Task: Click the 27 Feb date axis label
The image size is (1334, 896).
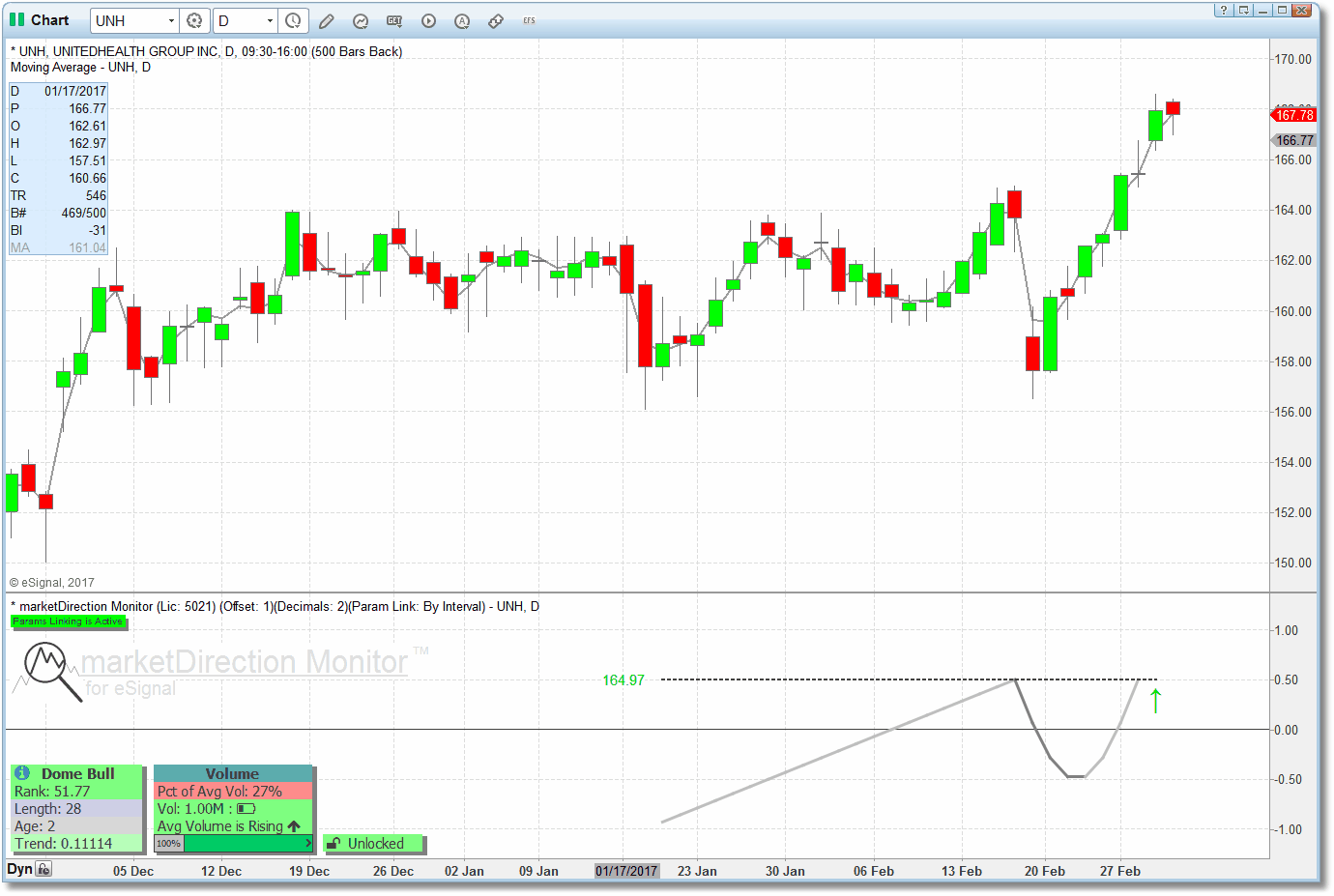Action: point(1120,871)
